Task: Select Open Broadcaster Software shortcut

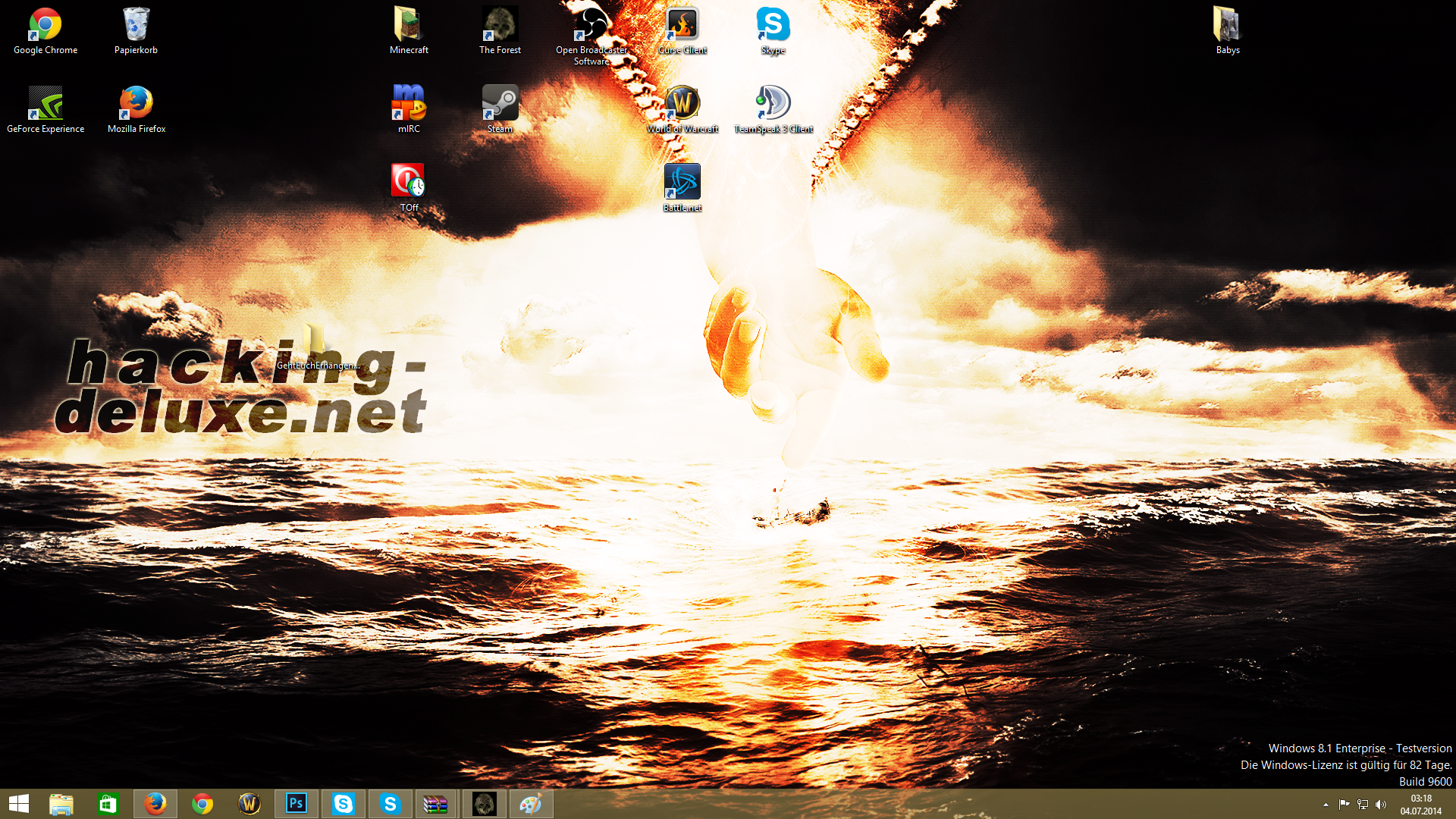Action: click(x=591, y=27)
